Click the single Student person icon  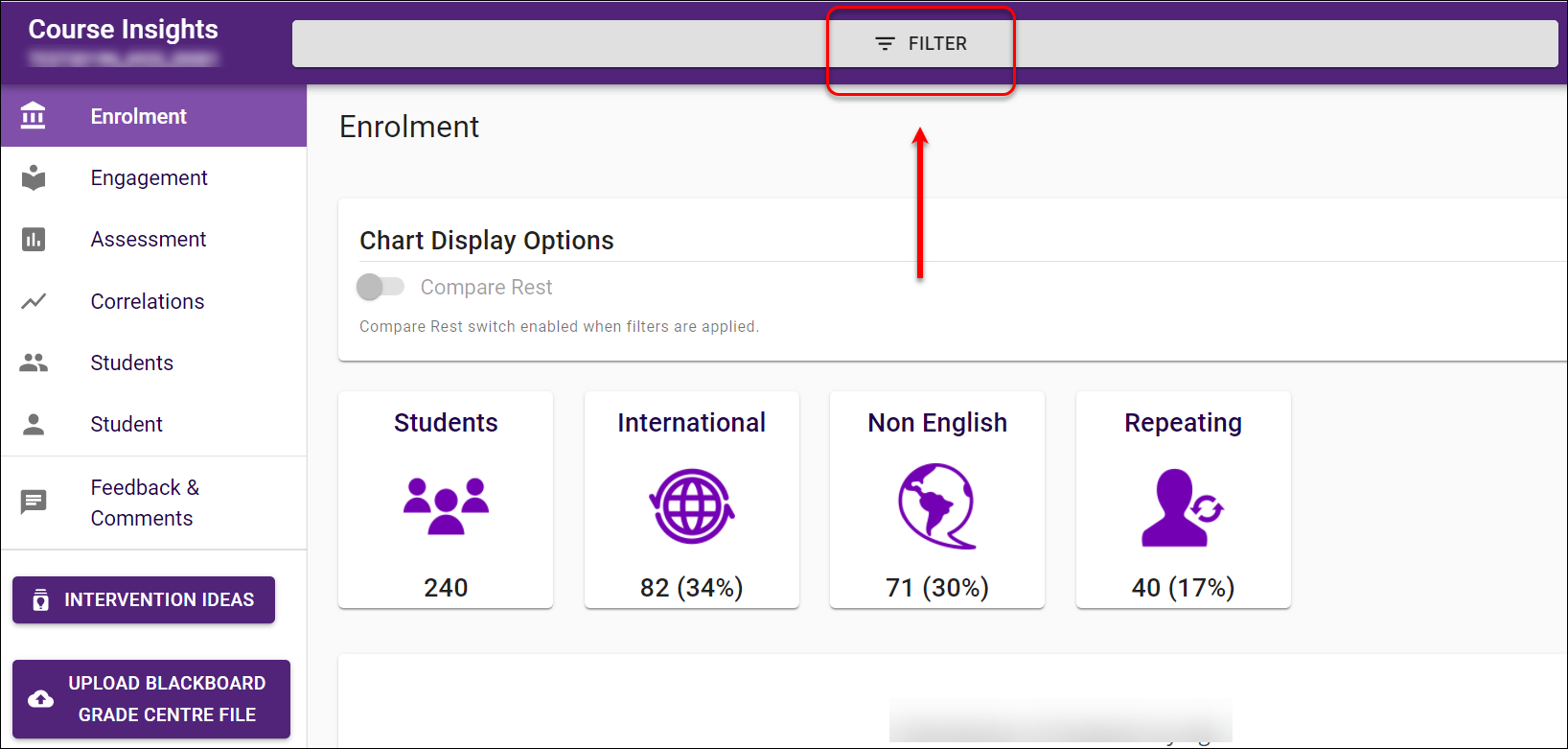[x=34, y=424]
